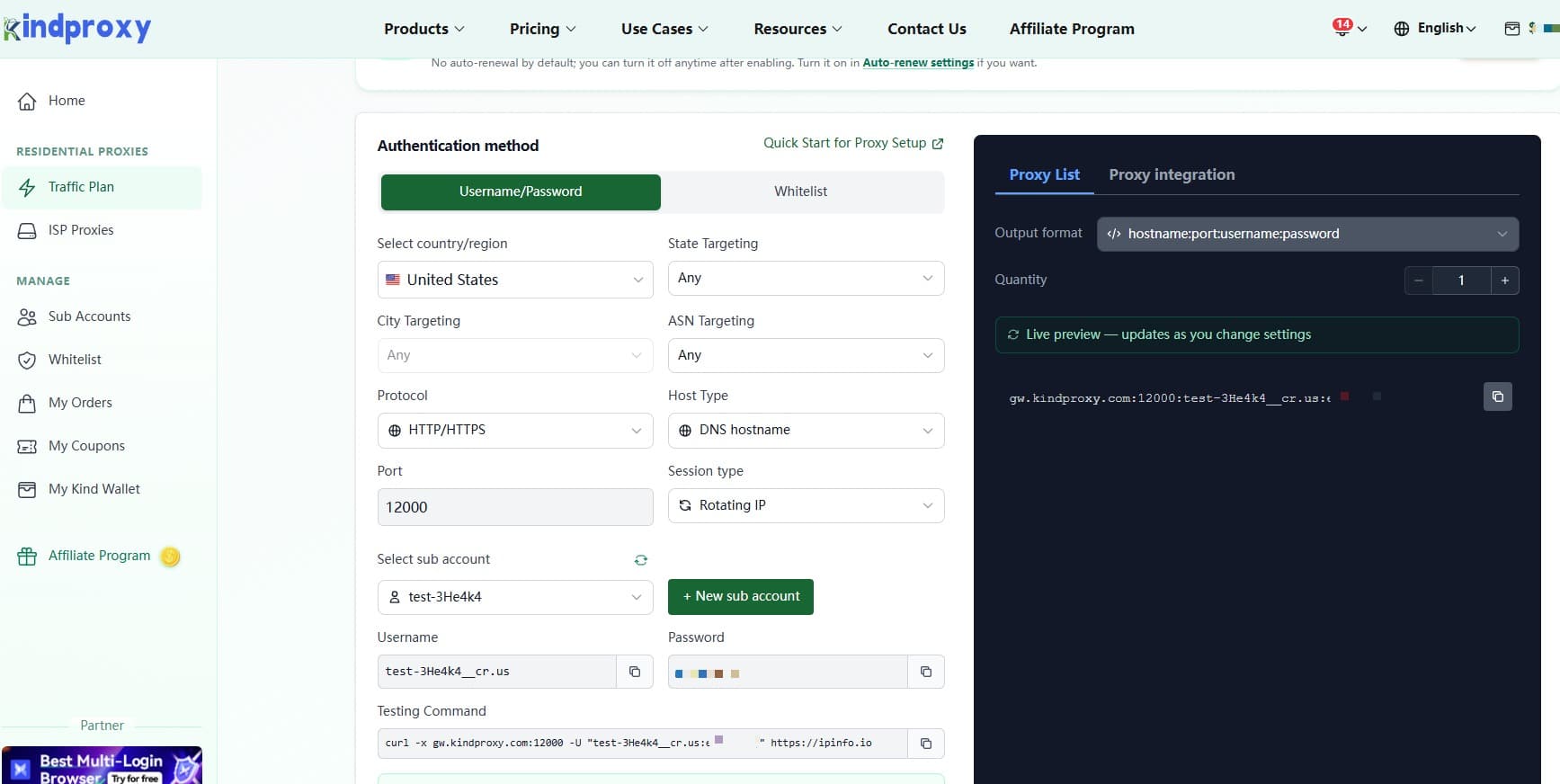Image resolution: width=1560 pixels, height=784 pixels.
Task: Click the Live preview refresh icon
Action: click(1013, 334)
